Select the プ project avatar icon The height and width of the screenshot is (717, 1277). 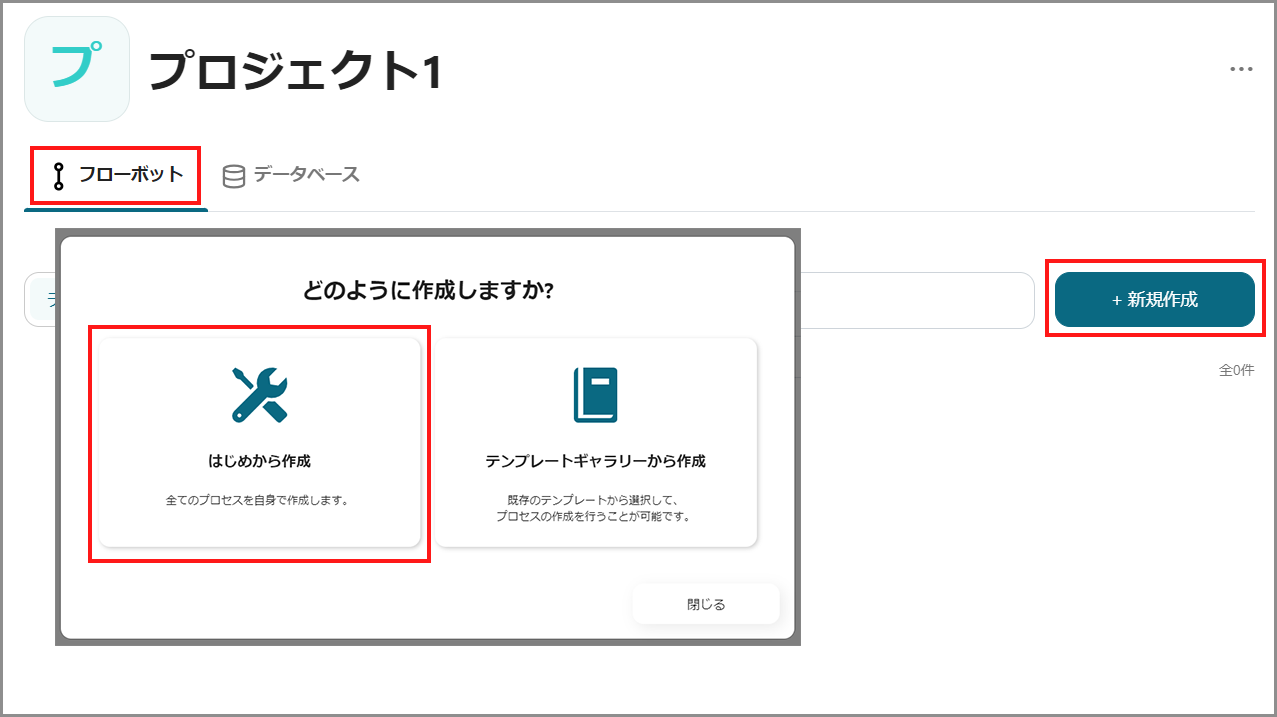pyautogui.click(x=76, y=68)
